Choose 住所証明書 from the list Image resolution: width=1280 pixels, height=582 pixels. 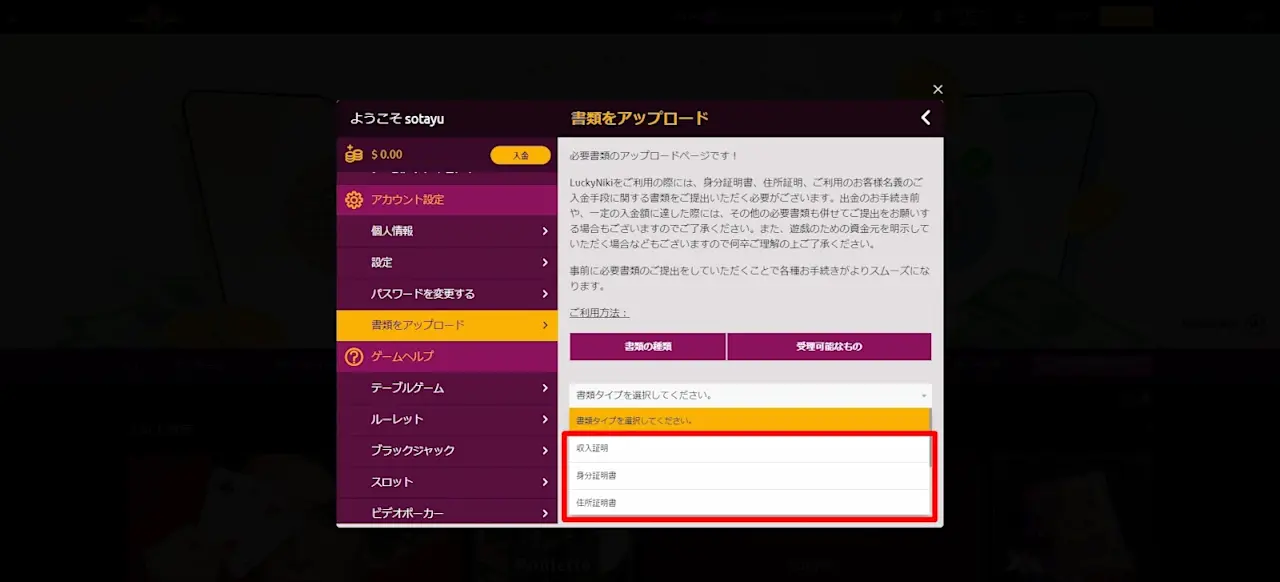coord(749,502)
